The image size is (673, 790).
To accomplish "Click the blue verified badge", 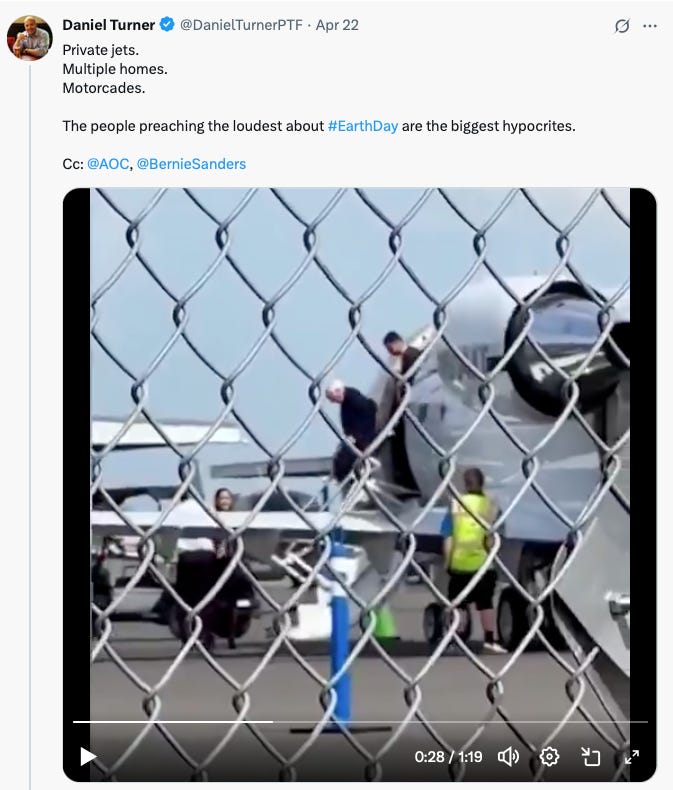I will (x=167, y=24).
